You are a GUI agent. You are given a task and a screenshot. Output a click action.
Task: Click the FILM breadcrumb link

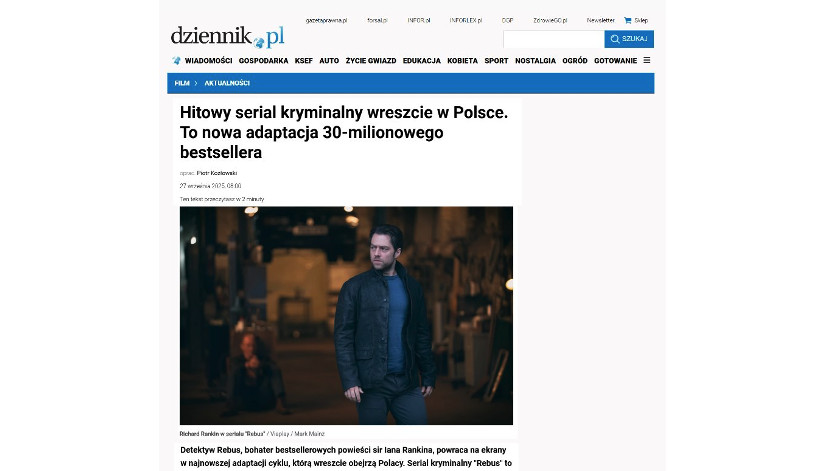click(182, 83)
